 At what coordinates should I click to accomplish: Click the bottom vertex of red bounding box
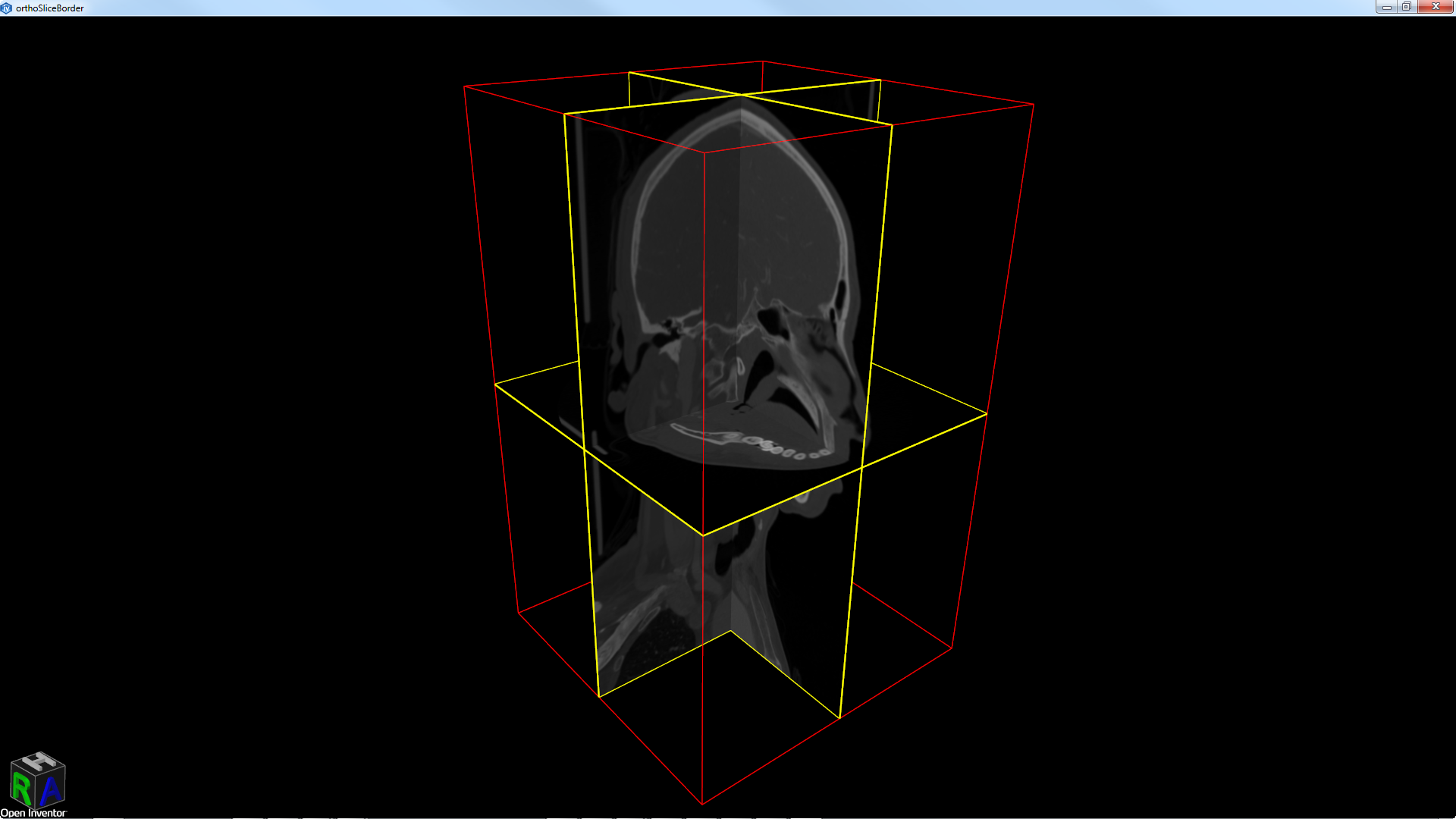tap(702, 804)
